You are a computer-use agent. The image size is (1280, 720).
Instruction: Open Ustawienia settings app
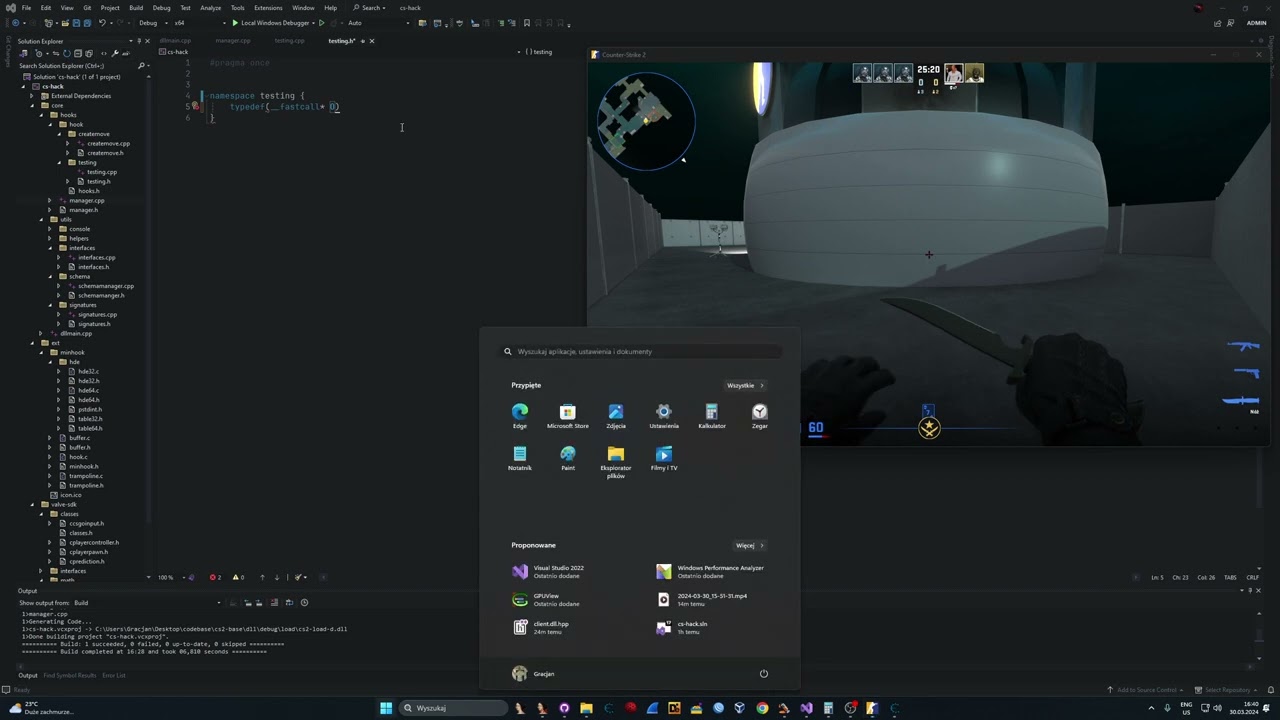[x=664, y=416]
